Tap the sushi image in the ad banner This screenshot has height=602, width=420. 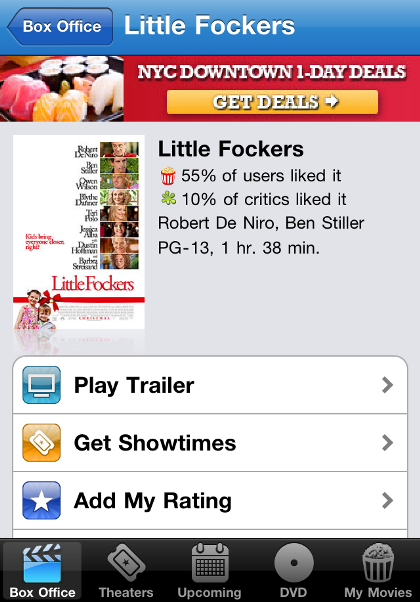point(62,89)
